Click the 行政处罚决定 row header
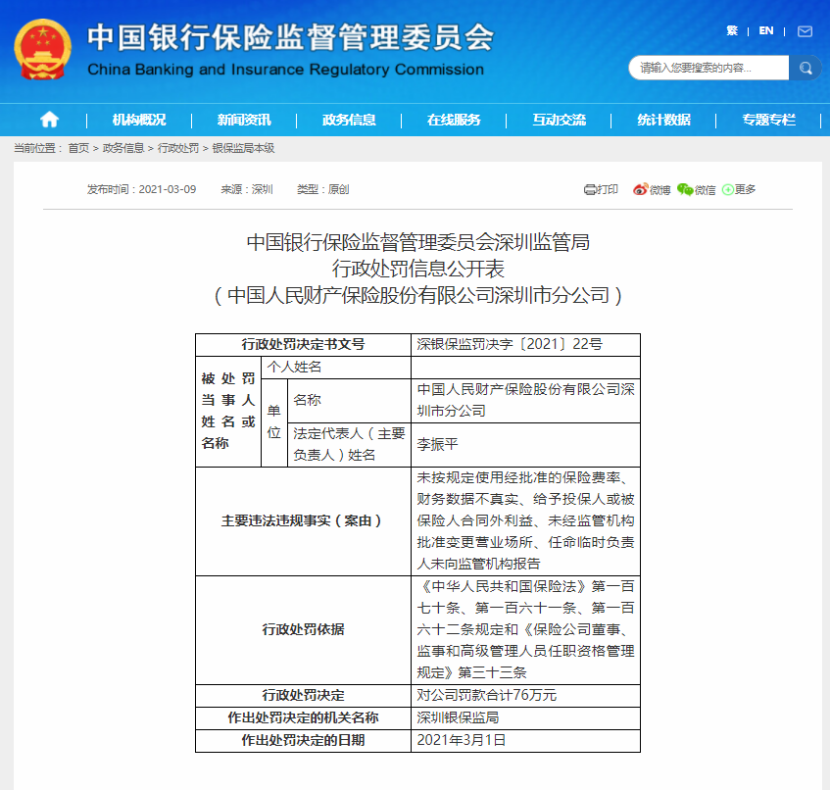831x790 pixels. tap(303, 695)
